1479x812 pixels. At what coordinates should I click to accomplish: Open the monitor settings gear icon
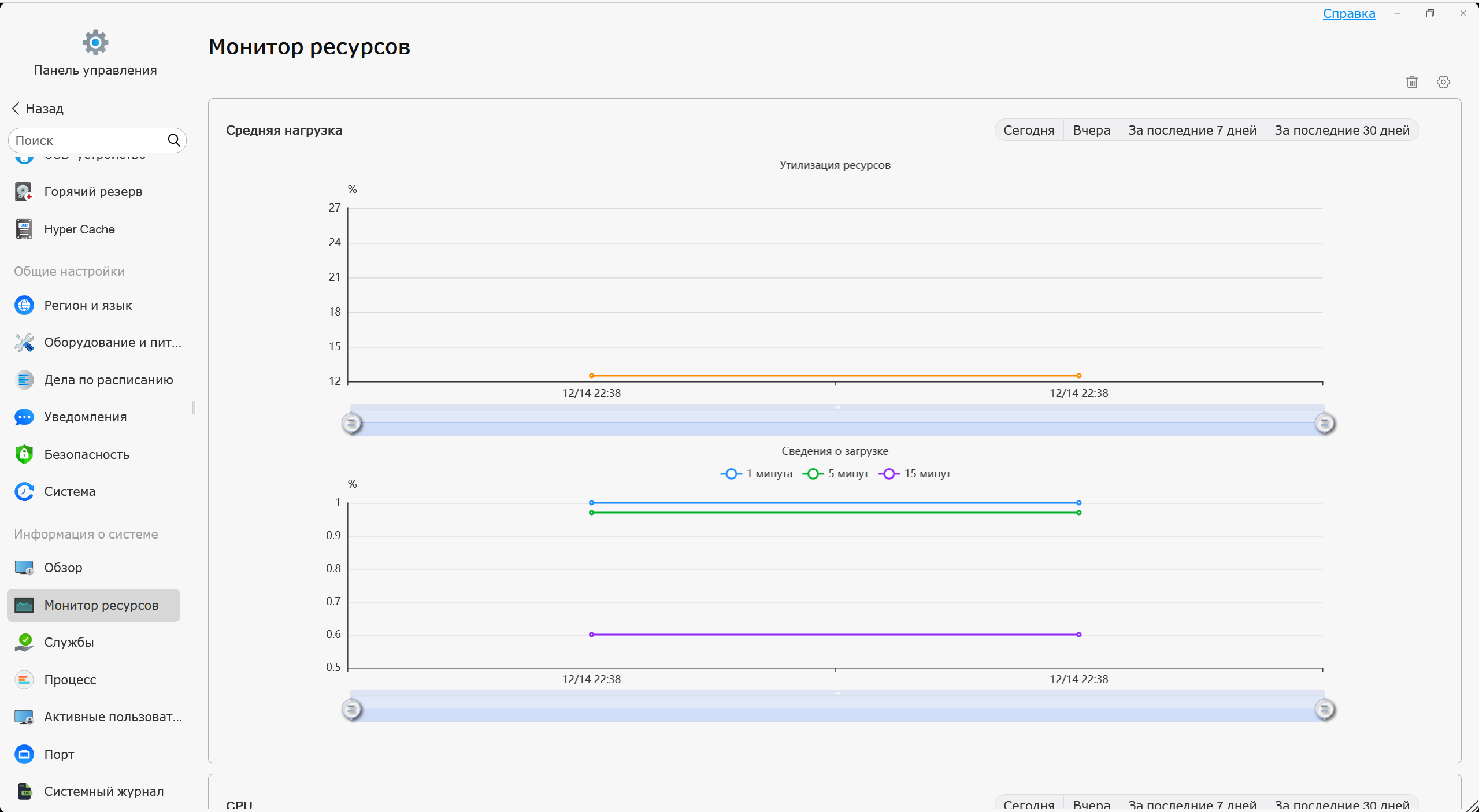click(x=1443, y=82)
